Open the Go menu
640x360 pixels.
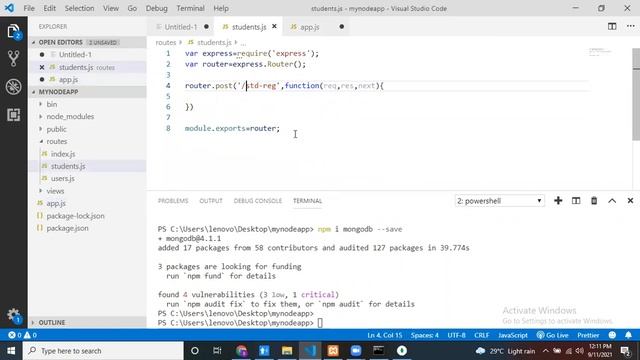click(x=132, y=8)
